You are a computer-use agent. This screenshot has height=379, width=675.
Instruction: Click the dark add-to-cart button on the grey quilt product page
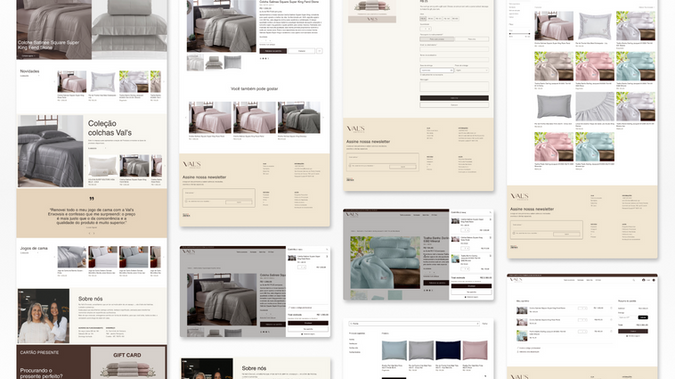pyautogui.click(x=273, y=51)
